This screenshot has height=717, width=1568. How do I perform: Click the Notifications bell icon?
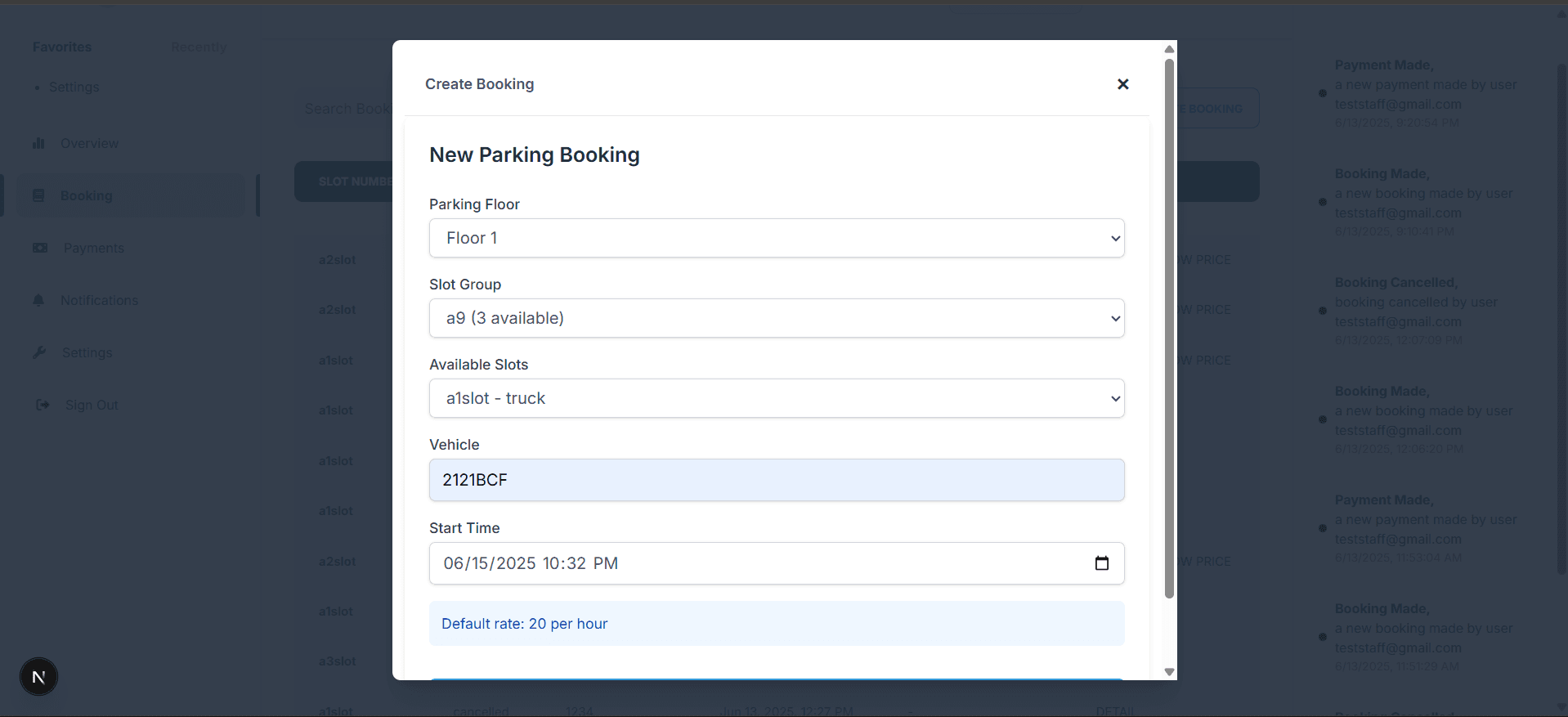point(38,300)
